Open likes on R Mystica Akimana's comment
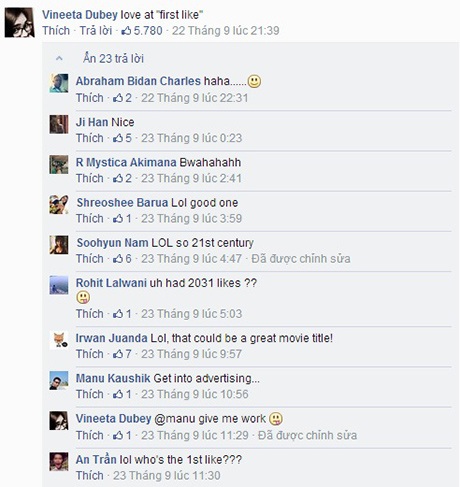The width and height of the screenshot is (460, 487). tap(122, 178)
